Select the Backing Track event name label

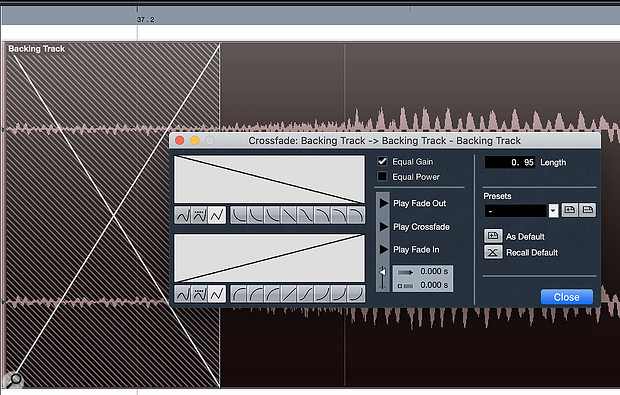(36, 49)
